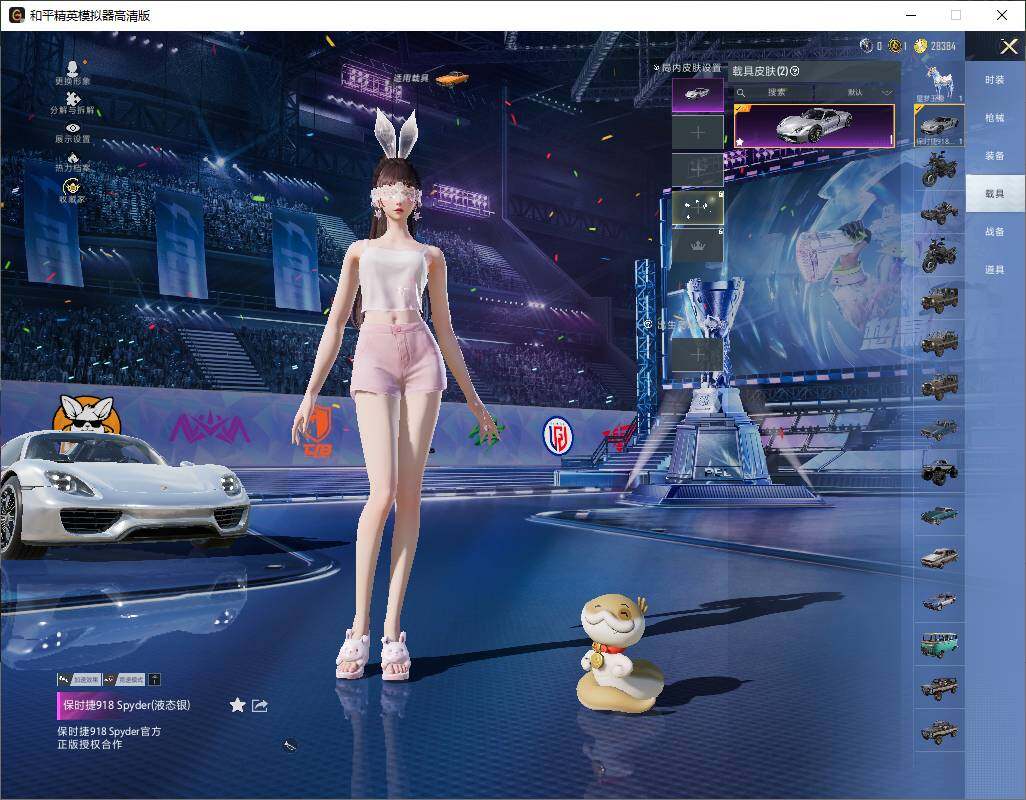Select the silver sedan thumbnail
The width and height of the screenshot is (1026, 800).
[940, 558]
